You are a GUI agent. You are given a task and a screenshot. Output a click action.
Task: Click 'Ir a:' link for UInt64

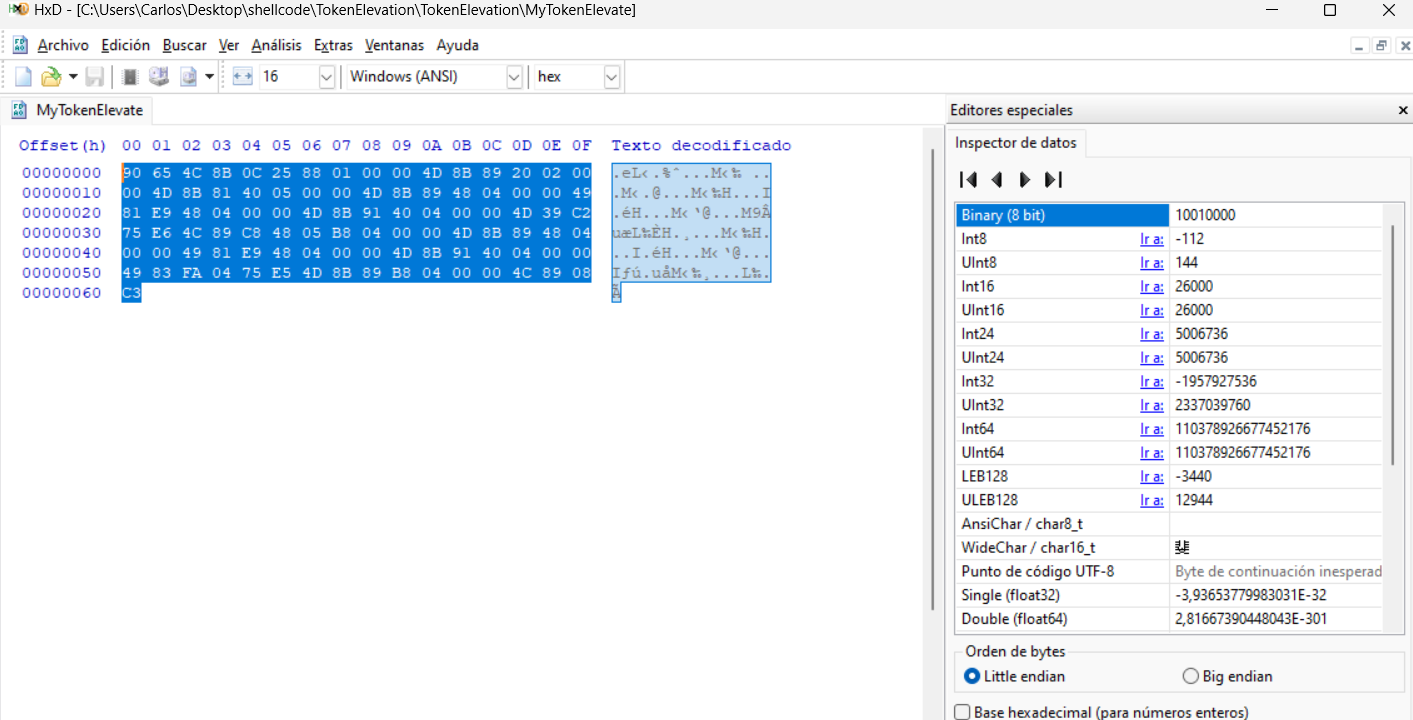coord(1151,453)
